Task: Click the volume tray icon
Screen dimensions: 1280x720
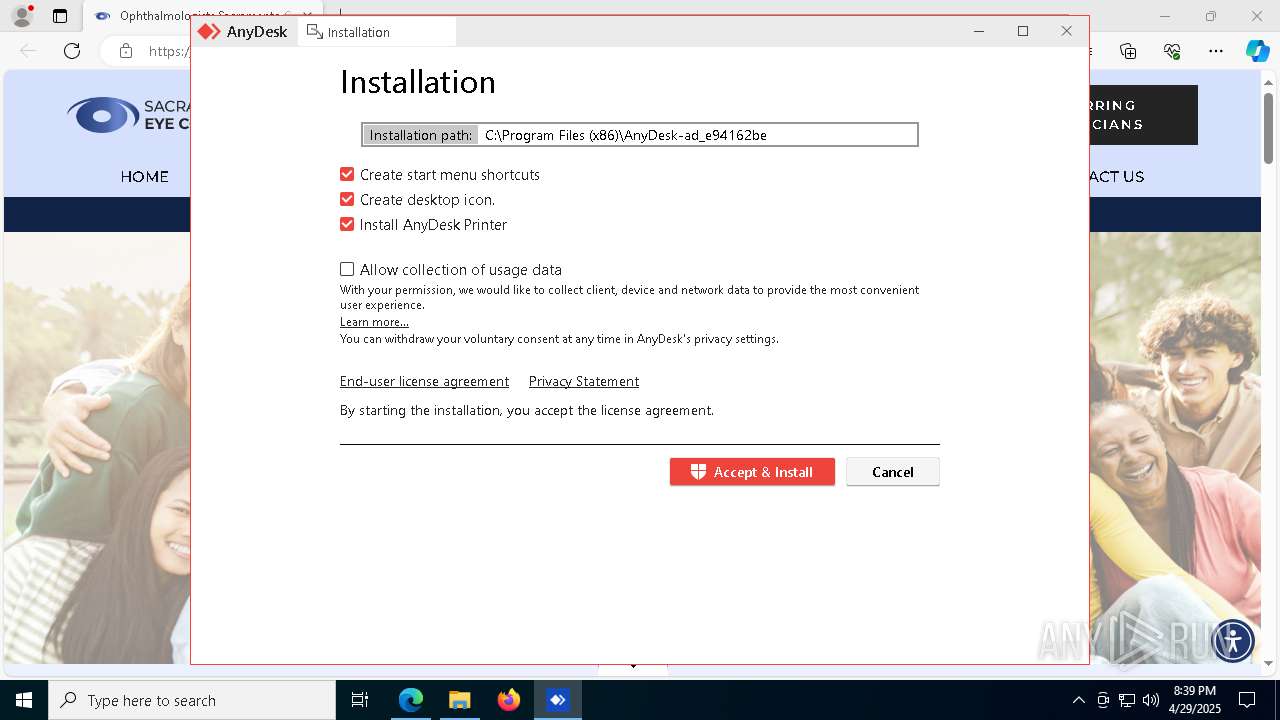Action: pyautogui.click(x=1151, y=700)
